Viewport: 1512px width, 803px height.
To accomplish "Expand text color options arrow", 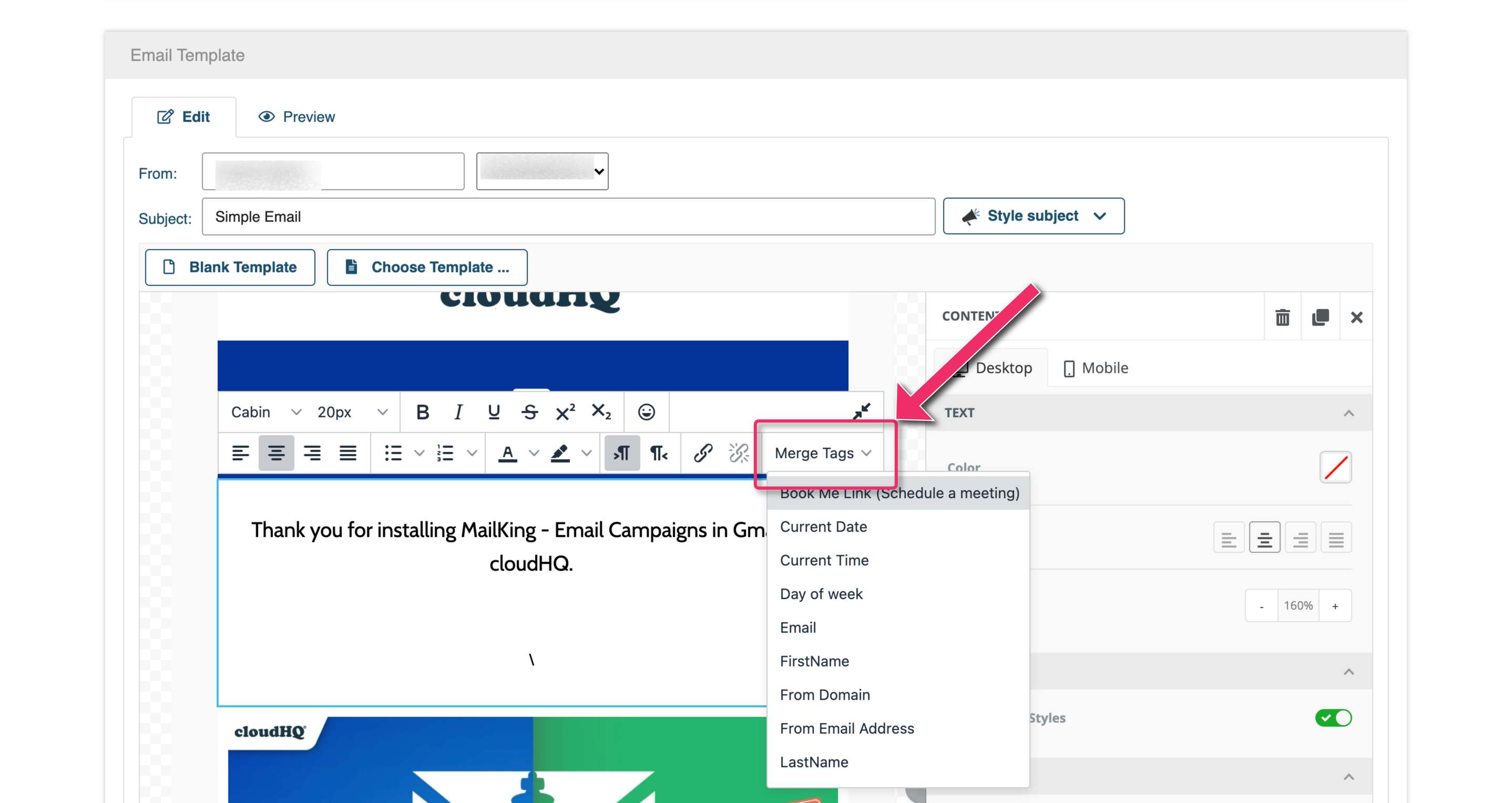I will (534, 453).
